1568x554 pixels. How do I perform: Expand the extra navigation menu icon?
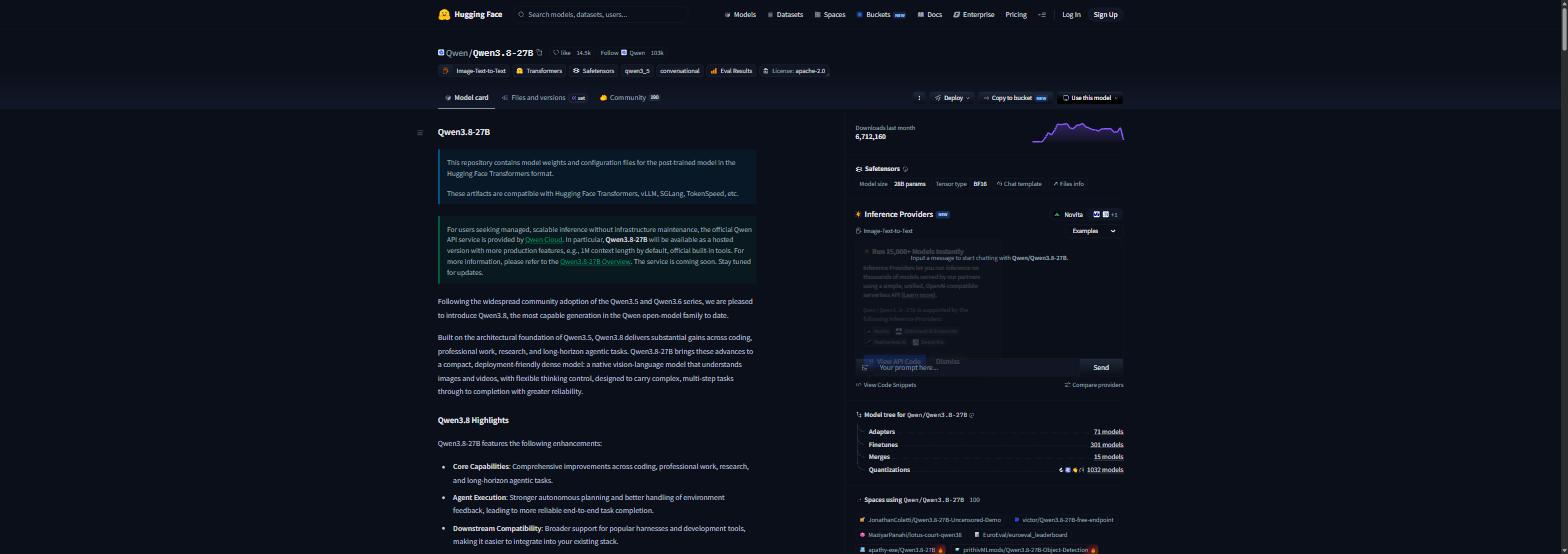coord(1042,15)
